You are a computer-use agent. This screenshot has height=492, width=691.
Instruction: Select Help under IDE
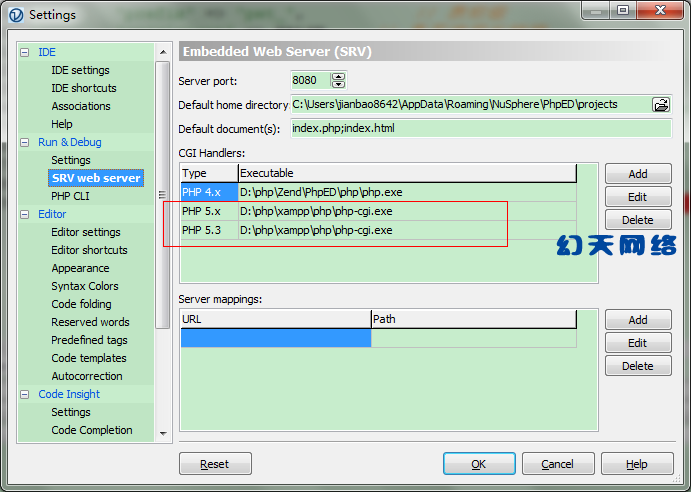pos(62,124)
